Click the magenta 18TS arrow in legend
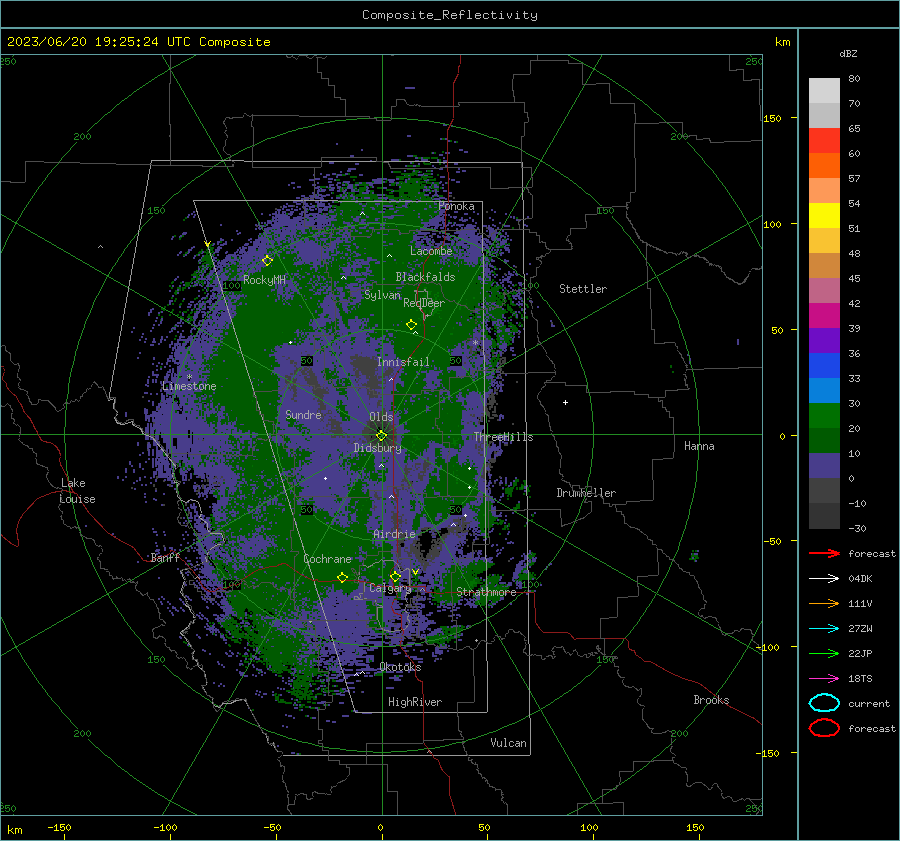The width and height of the screenshot is (900, 841). point(824,679)
